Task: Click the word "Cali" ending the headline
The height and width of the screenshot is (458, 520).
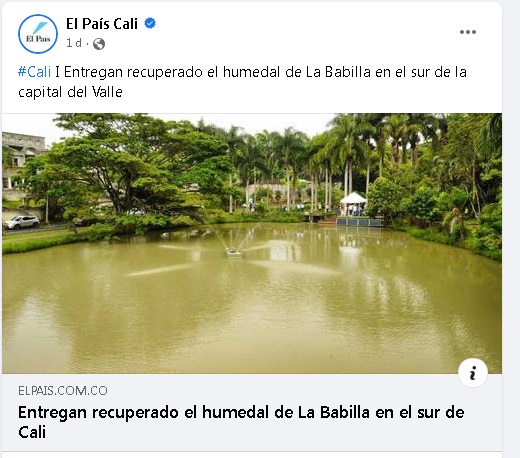Action: 32,432
